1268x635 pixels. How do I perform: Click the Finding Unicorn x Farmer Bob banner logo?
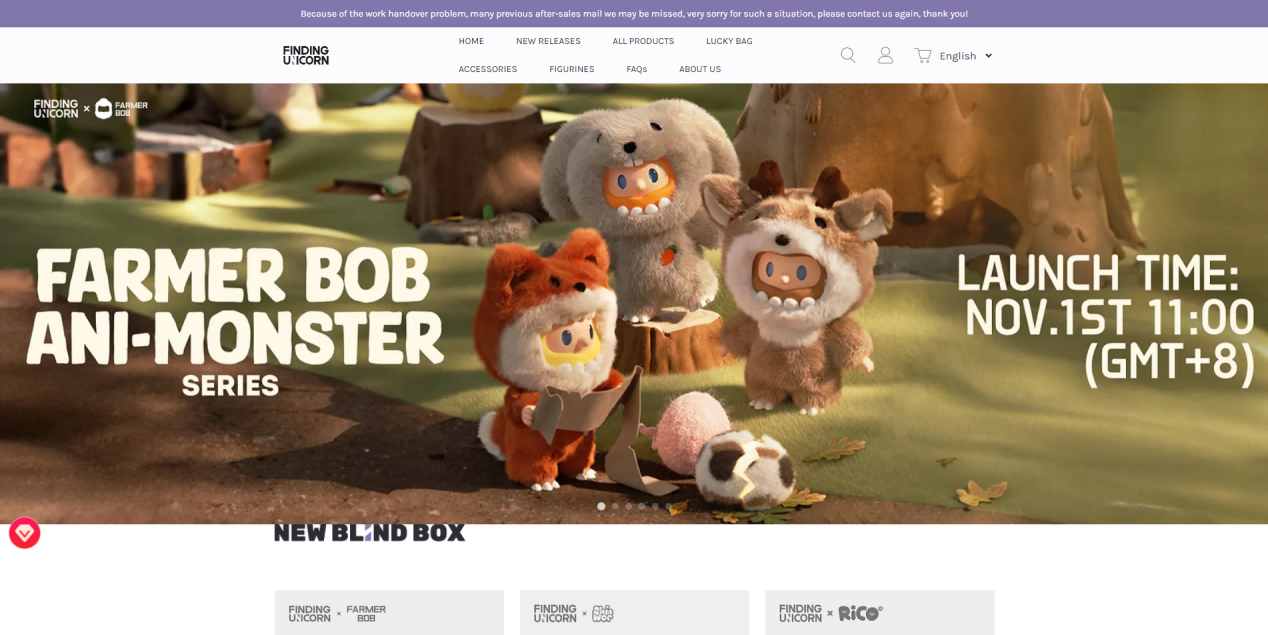[91, 108]
